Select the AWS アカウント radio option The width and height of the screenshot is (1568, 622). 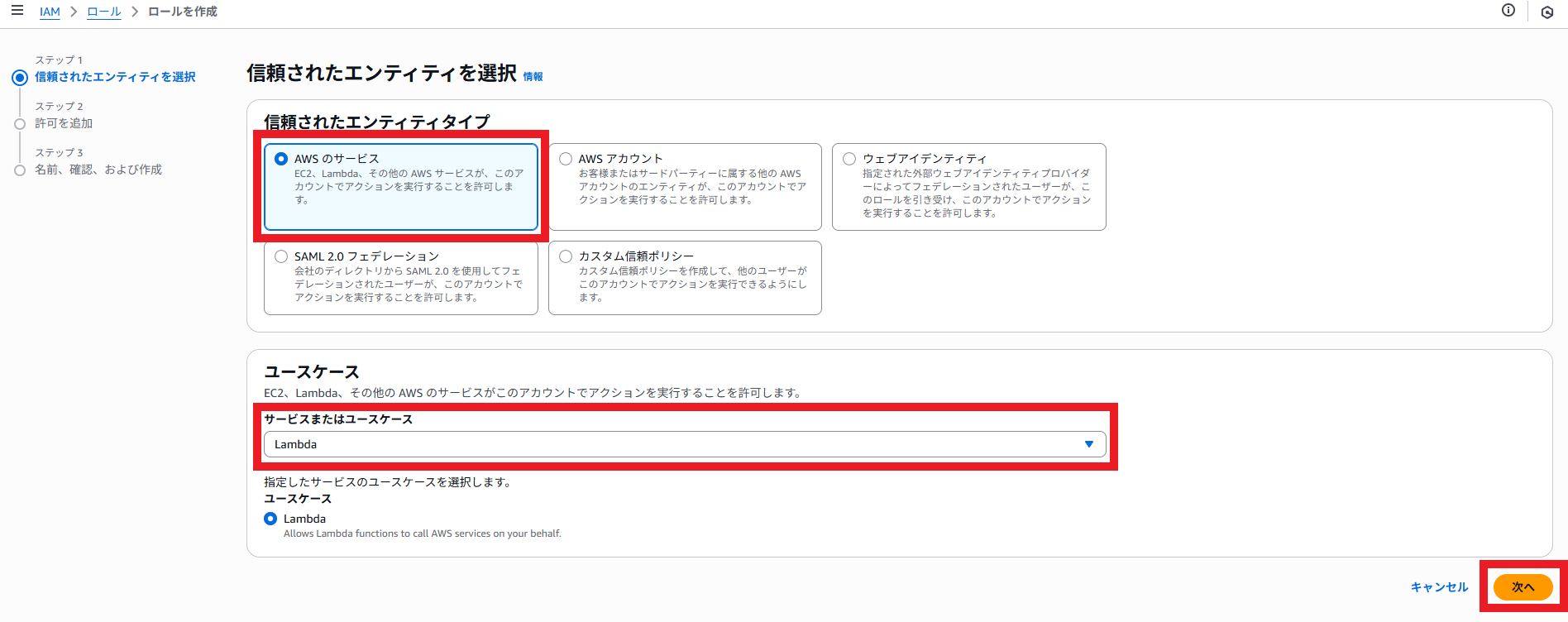566,159
